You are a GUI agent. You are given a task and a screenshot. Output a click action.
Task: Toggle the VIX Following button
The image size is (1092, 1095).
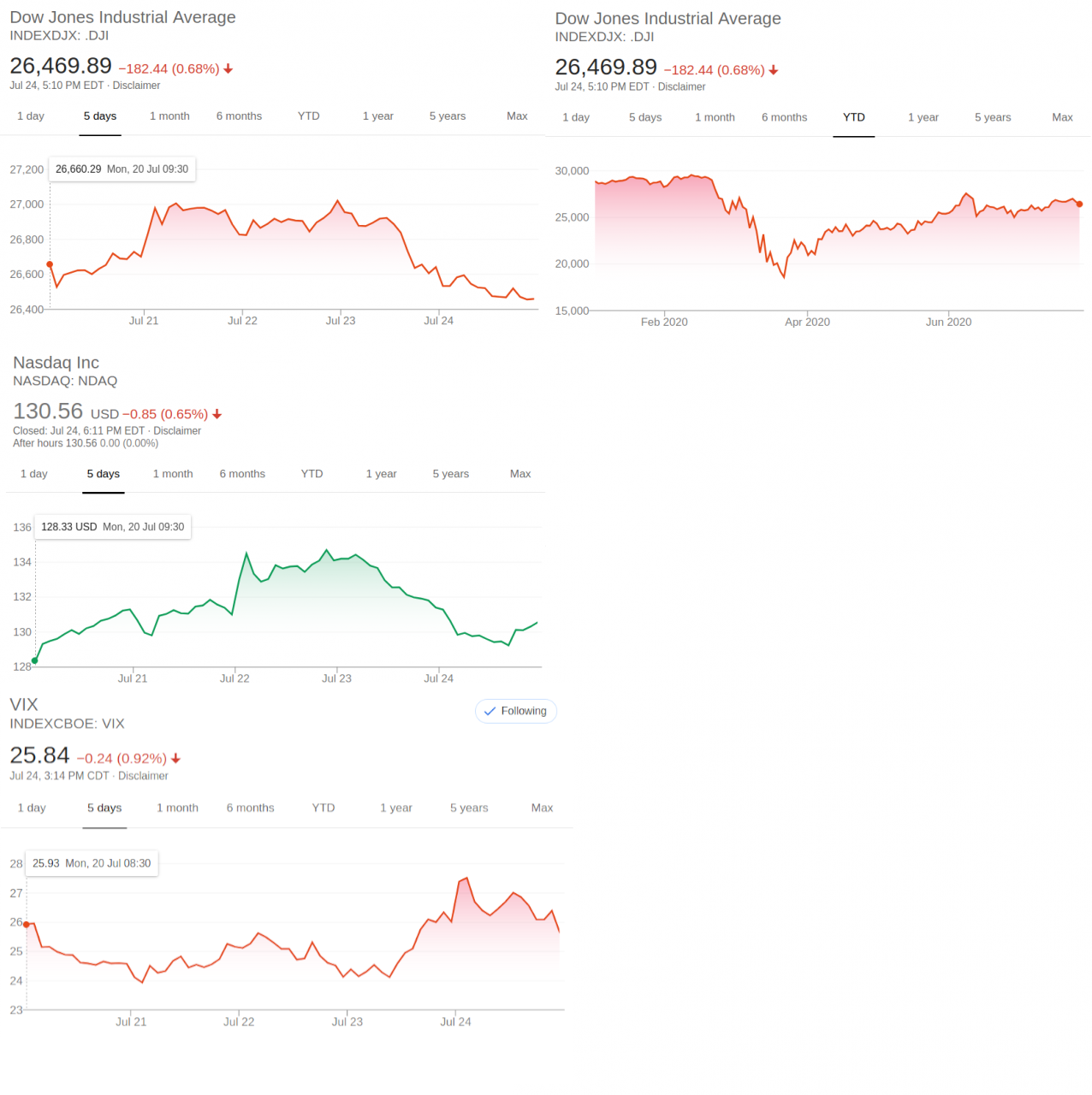(515, 711)
